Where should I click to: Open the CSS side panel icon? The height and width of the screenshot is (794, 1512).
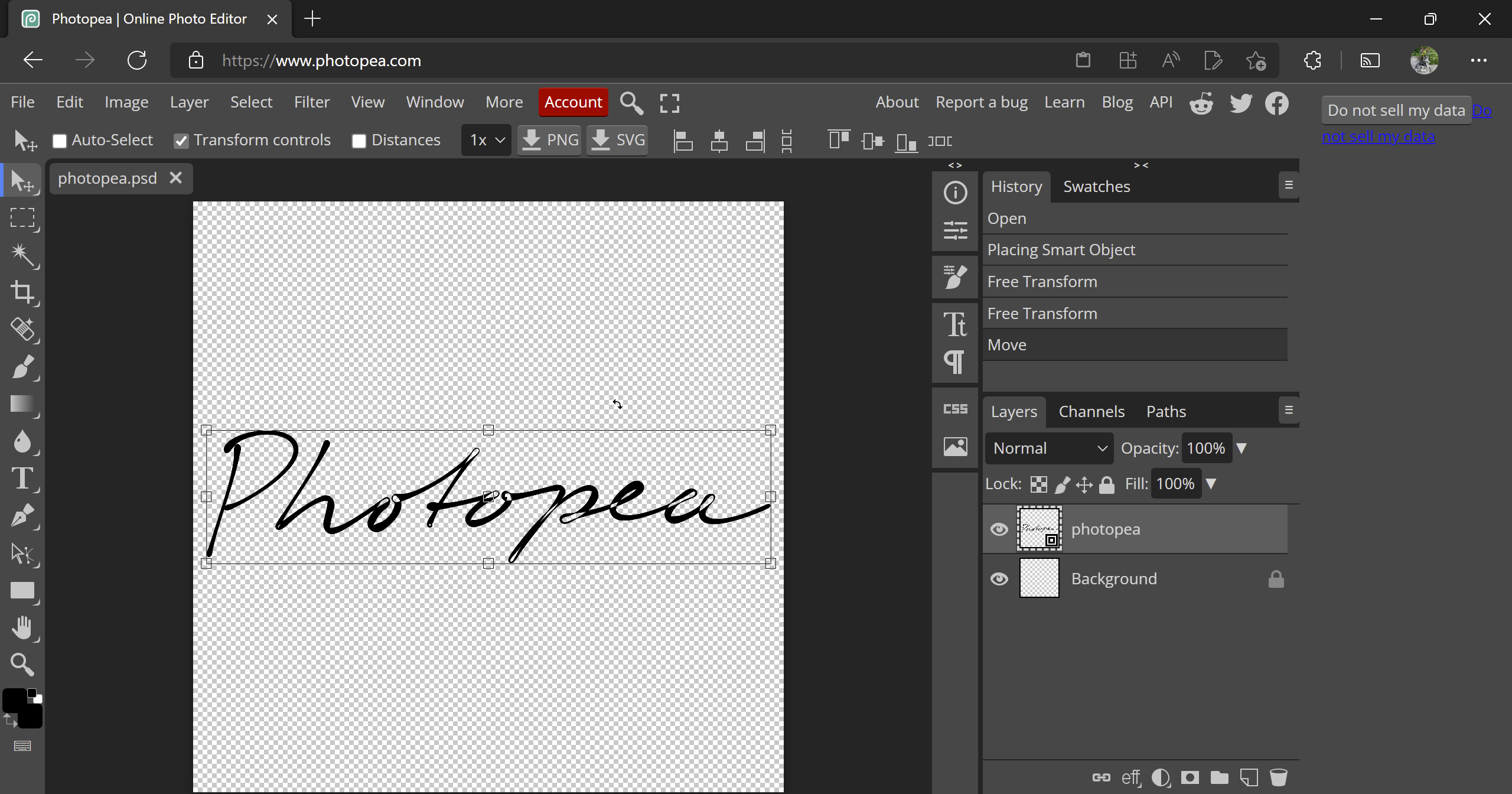click(x=955, y=409)
